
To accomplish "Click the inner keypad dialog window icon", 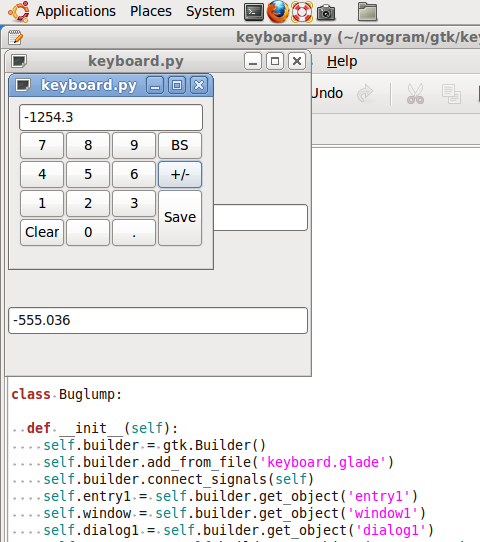I will click(23, 85).
